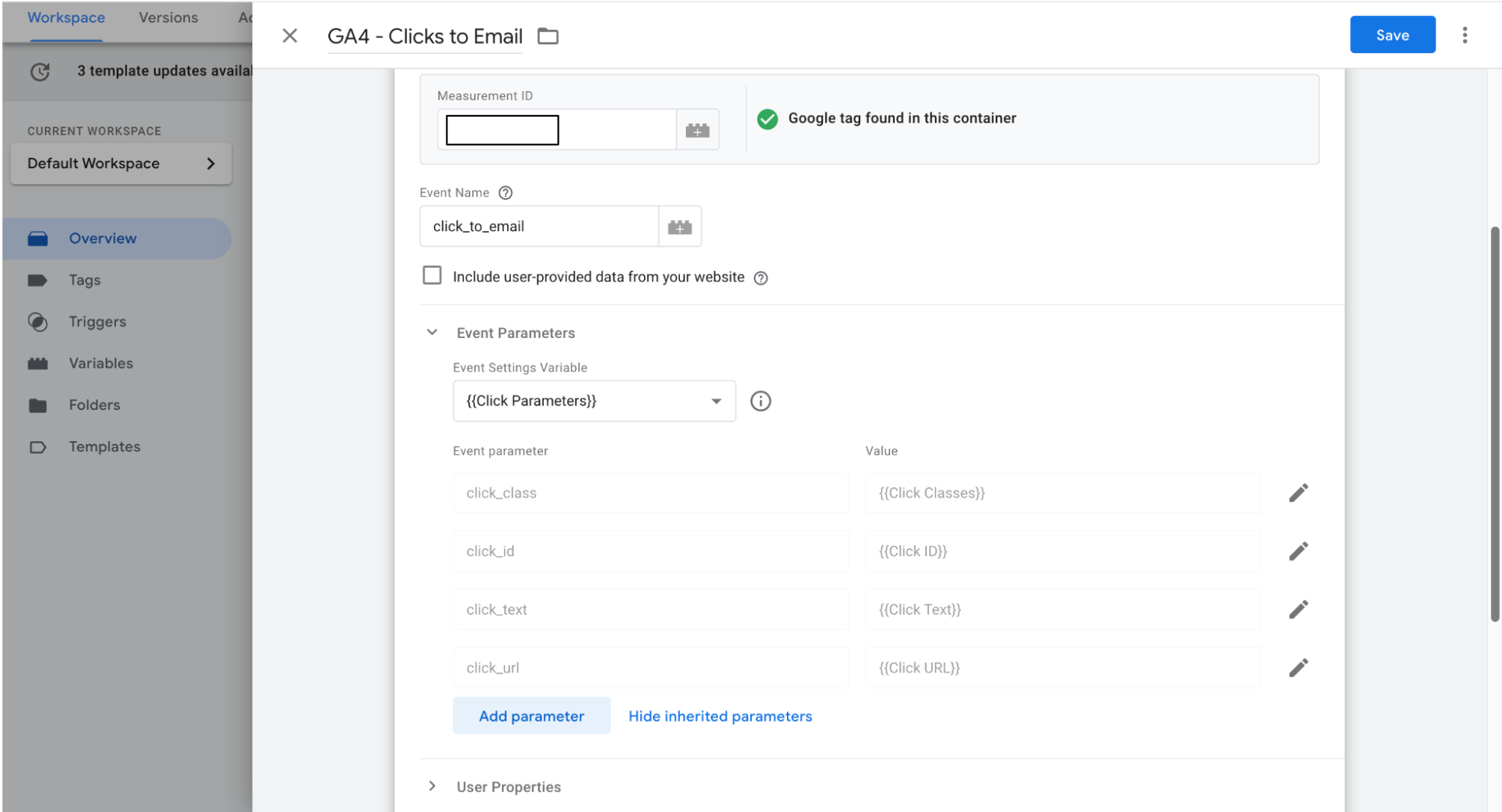The image size is (1502, 812).
Task: Switch to the Versions tab
Action: (168, 17)
